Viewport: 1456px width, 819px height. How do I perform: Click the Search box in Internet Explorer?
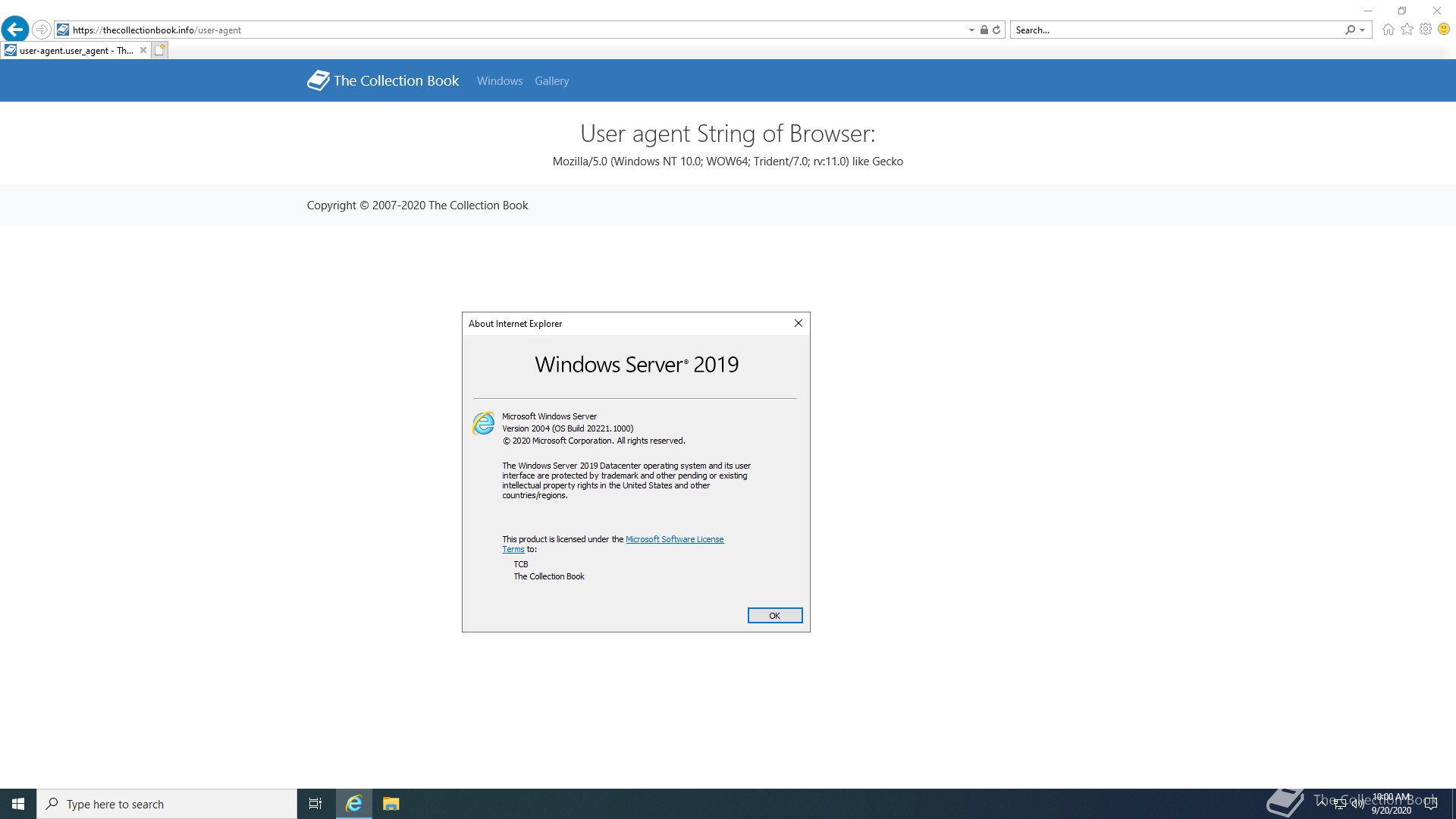point(1177,30)
